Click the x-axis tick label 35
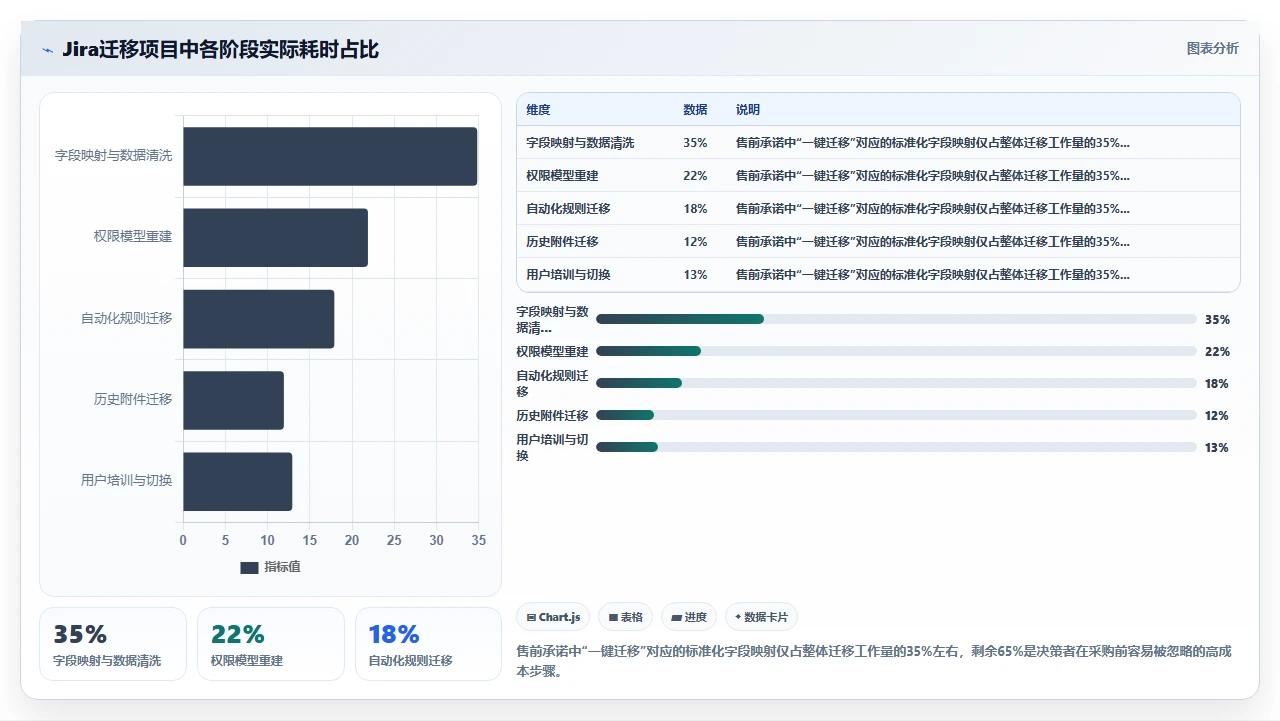The width and height of the screenshot is (1280, 721). (479, 541)
